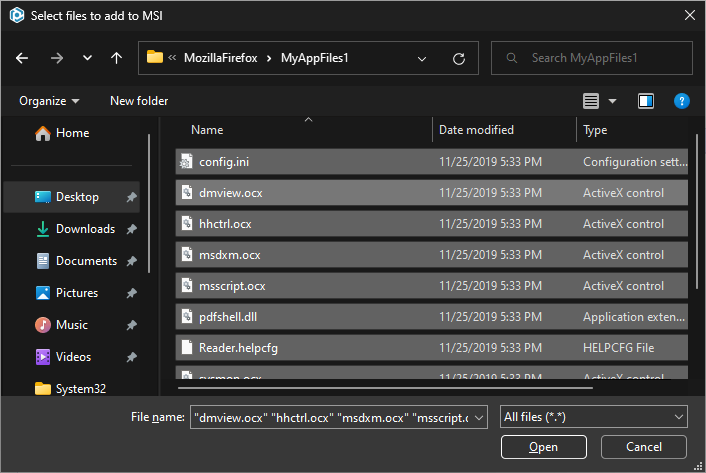This screenshot has height=473, width=706.
Task: Open Downloads in the navigation pane
Action: point(85,229)
